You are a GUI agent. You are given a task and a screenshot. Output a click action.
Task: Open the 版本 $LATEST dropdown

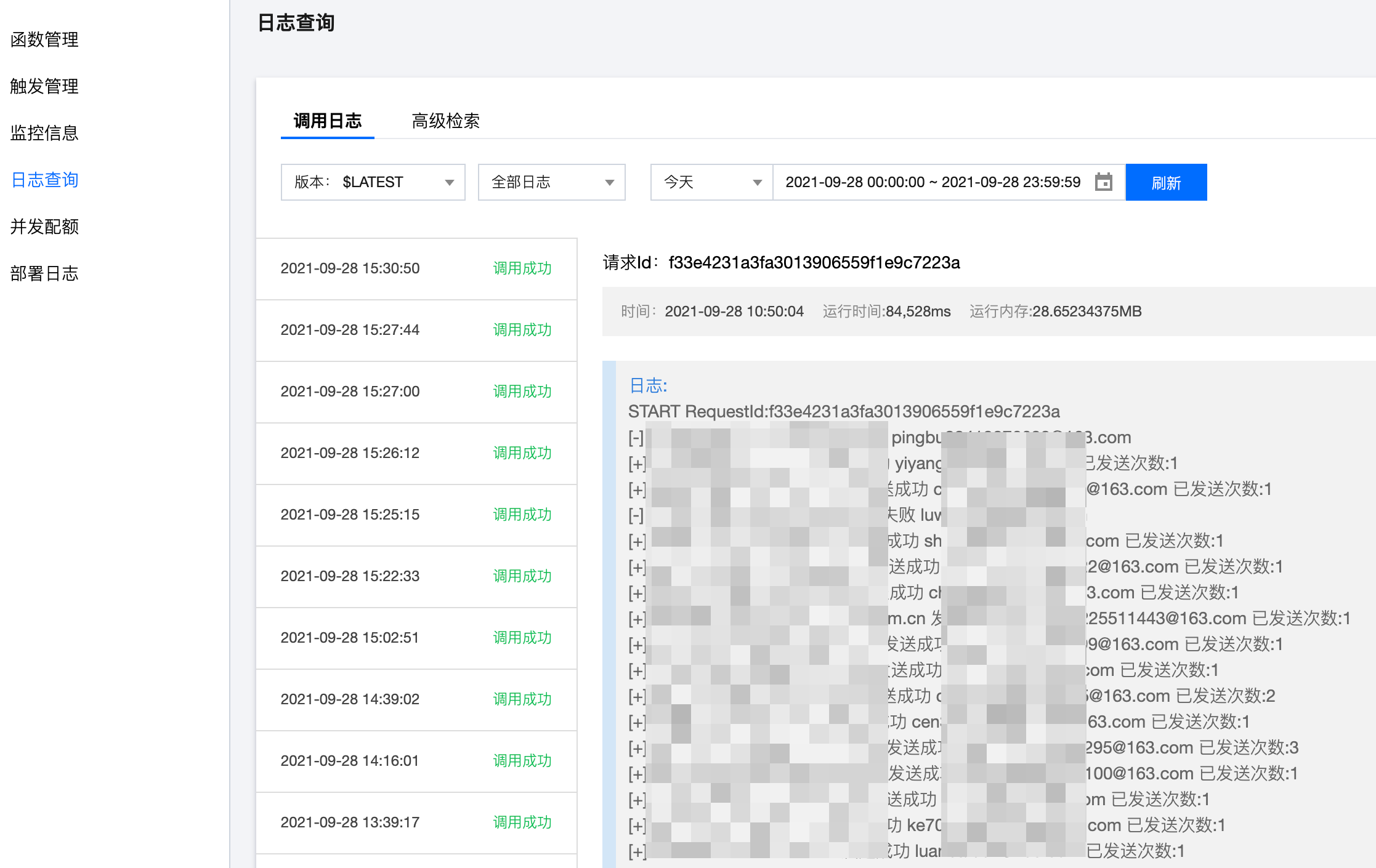point(373,182)
